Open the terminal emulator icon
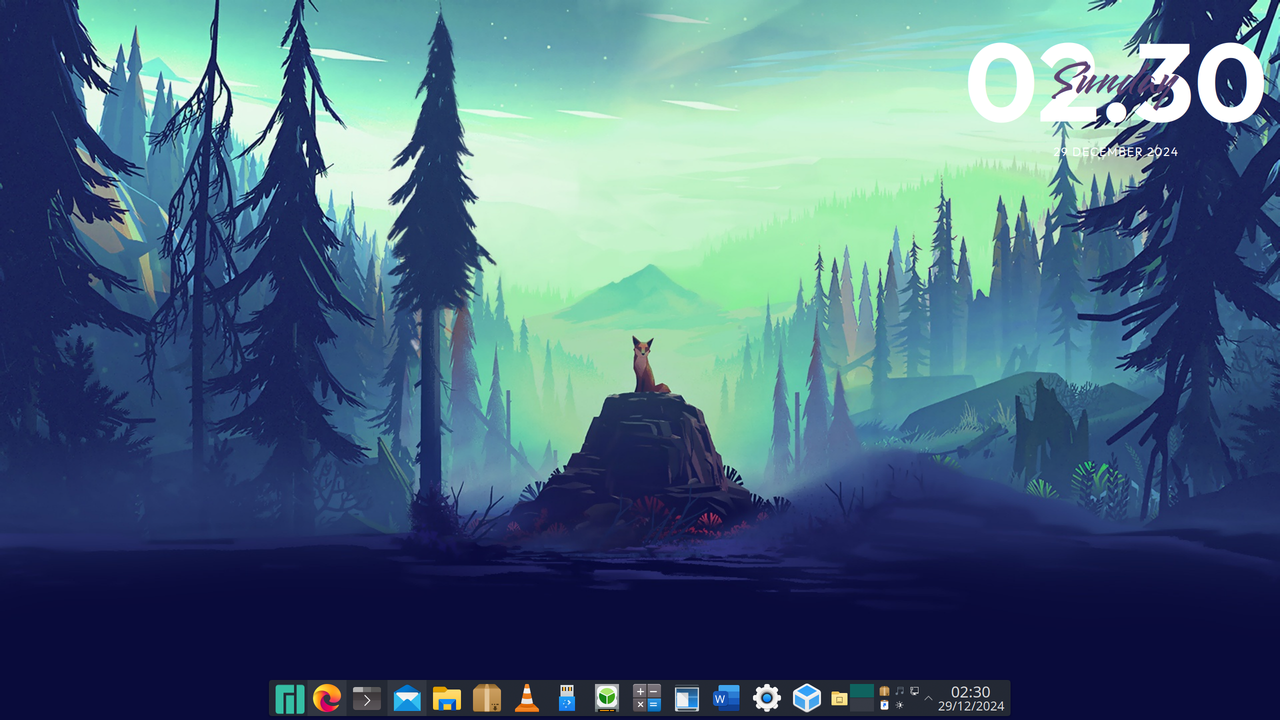This screenshot has width=1280, height=720. [367, 698]
